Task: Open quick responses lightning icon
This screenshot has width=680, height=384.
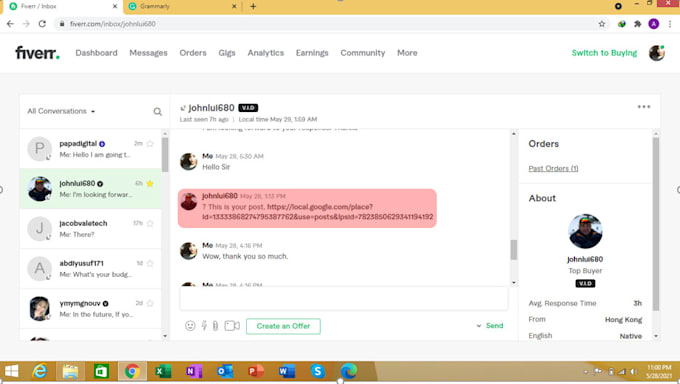Action: [204, 326]
